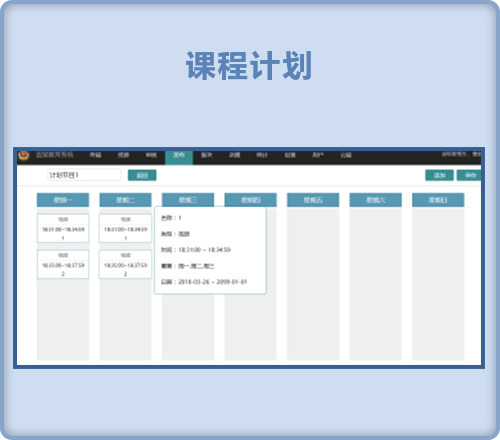Click the 计划节目1 name input field
The width and height of the screenshot is (500, 440).
point(84,175)
